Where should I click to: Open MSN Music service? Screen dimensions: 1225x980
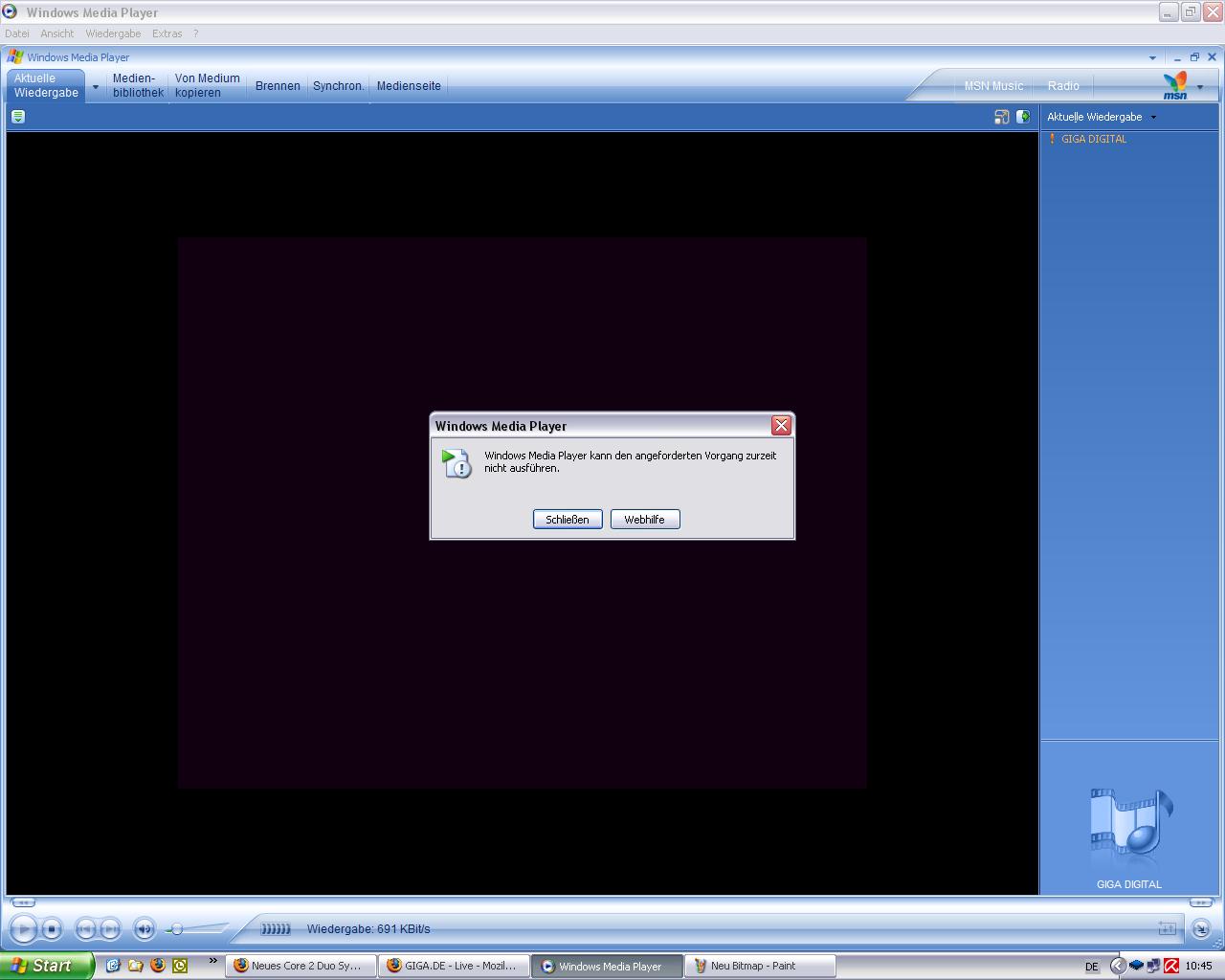993,86
